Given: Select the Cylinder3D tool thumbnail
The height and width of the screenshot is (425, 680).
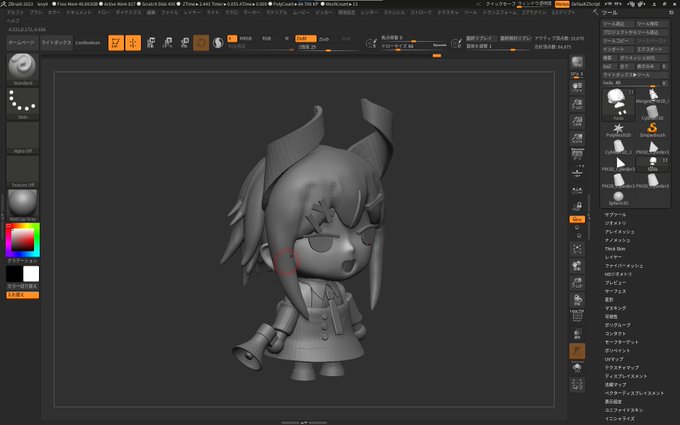Looking at the screenshot, I should coord(652,113).
